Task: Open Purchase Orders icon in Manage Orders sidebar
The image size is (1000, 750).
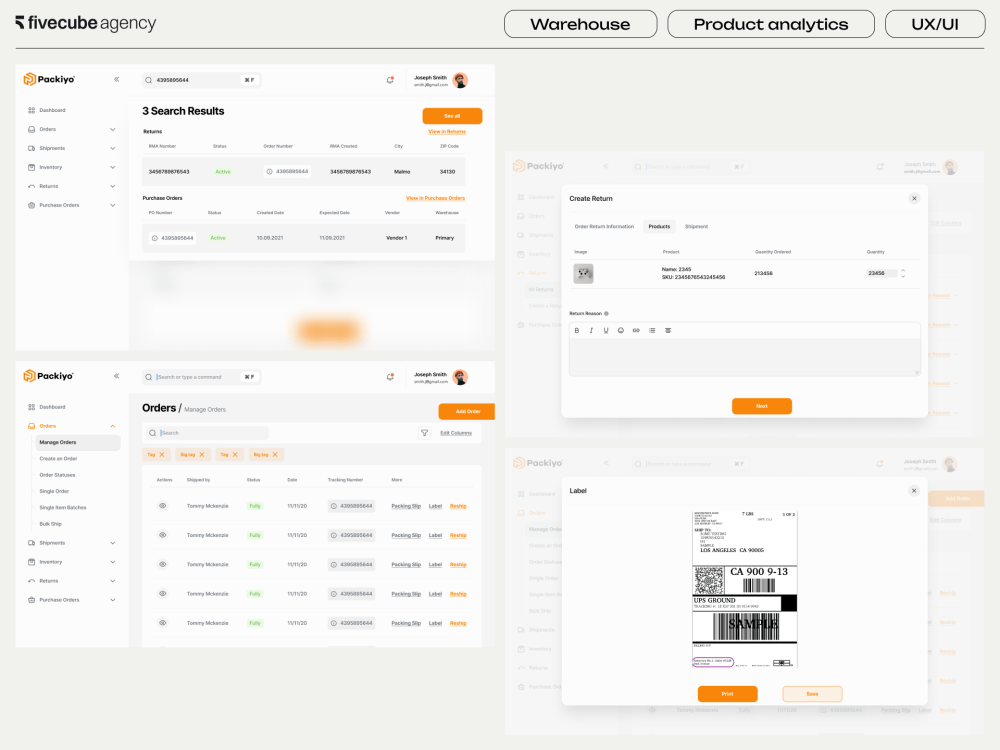Action: [31, 600]
